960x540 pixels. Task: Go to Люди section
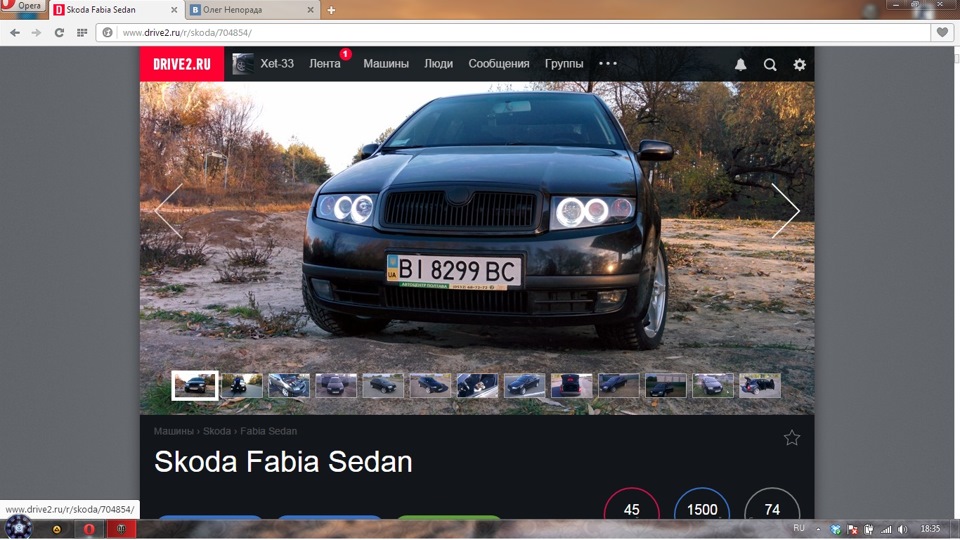click(438, 64)
